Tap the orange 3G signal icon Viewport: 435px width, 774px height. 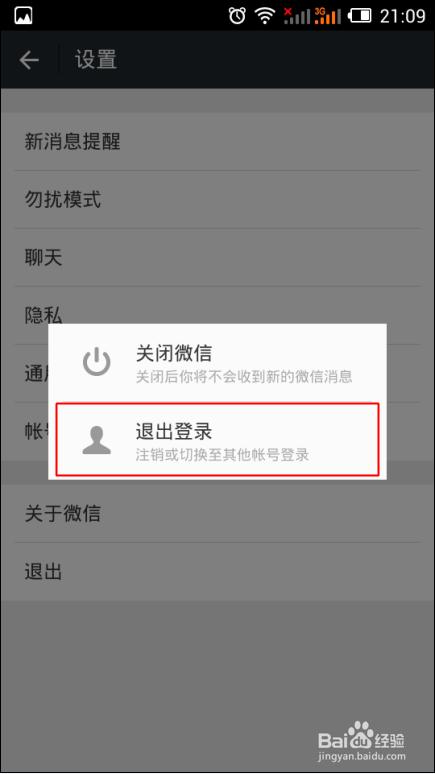pyautogui.click(x=327, y=16)
